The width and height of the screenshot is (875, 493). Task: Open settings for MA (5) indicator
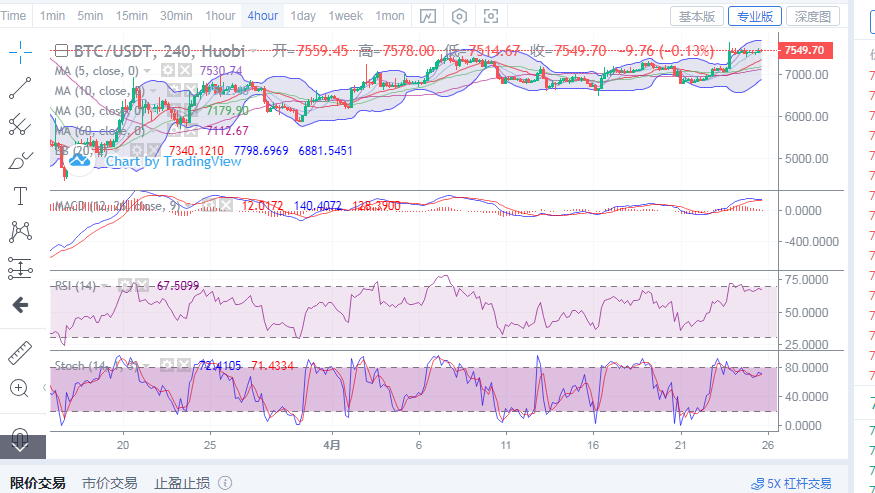click(170, 71)
